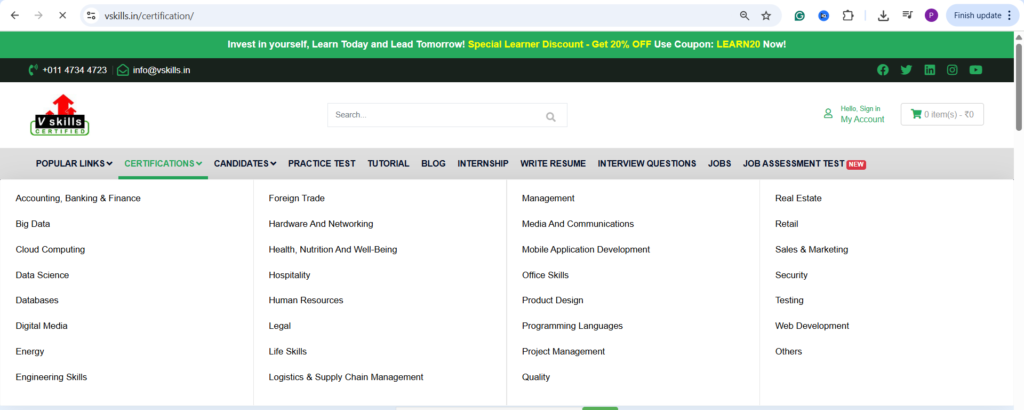Screen dimensions: 1024x410
Task: Select Others category
Action: pos(788,351)
